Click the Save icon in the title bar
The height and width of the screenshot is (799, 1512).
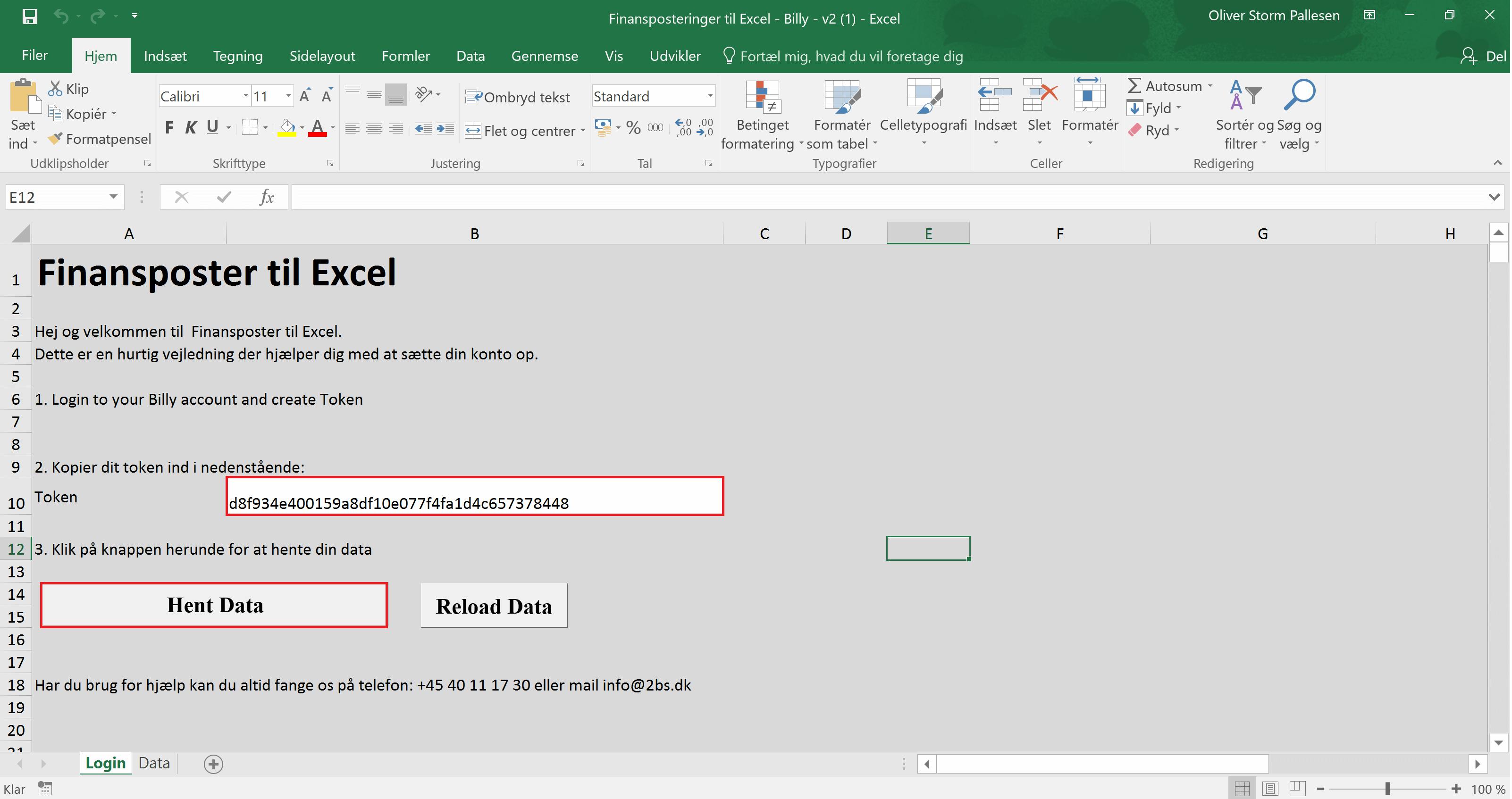pos(29,16)
